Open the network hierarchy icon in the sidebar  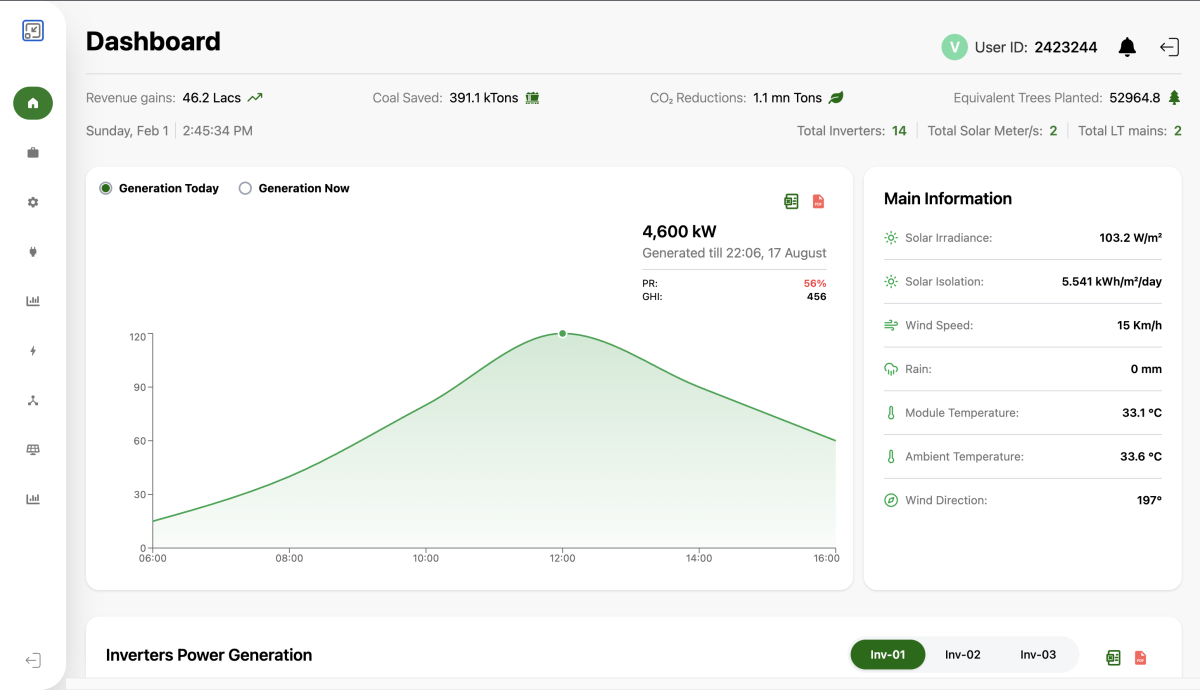click(x=33, y=400)
